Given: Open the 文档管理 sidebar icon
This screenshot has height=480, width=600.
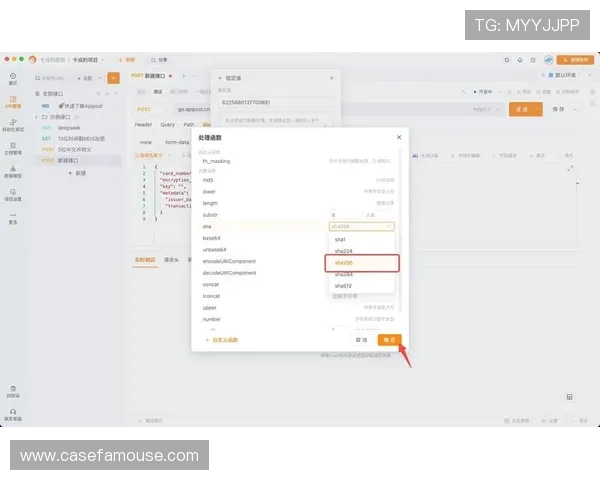Looking at the screenshot, I should pos(13,149).
